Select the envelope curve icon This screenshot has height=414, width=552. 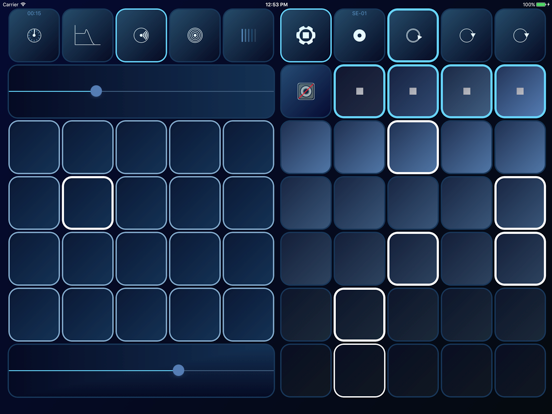(88, 35)
